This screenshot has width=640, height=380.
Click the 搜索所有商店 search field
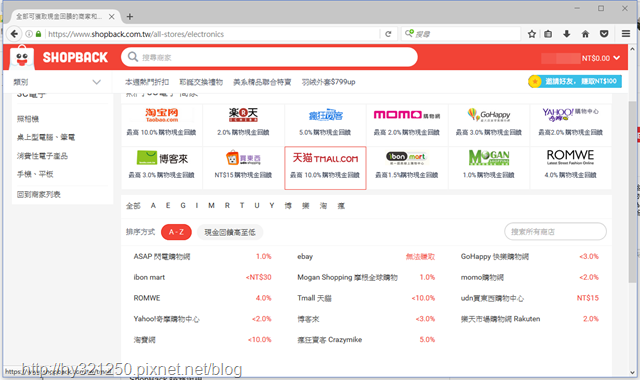point(556,231)
